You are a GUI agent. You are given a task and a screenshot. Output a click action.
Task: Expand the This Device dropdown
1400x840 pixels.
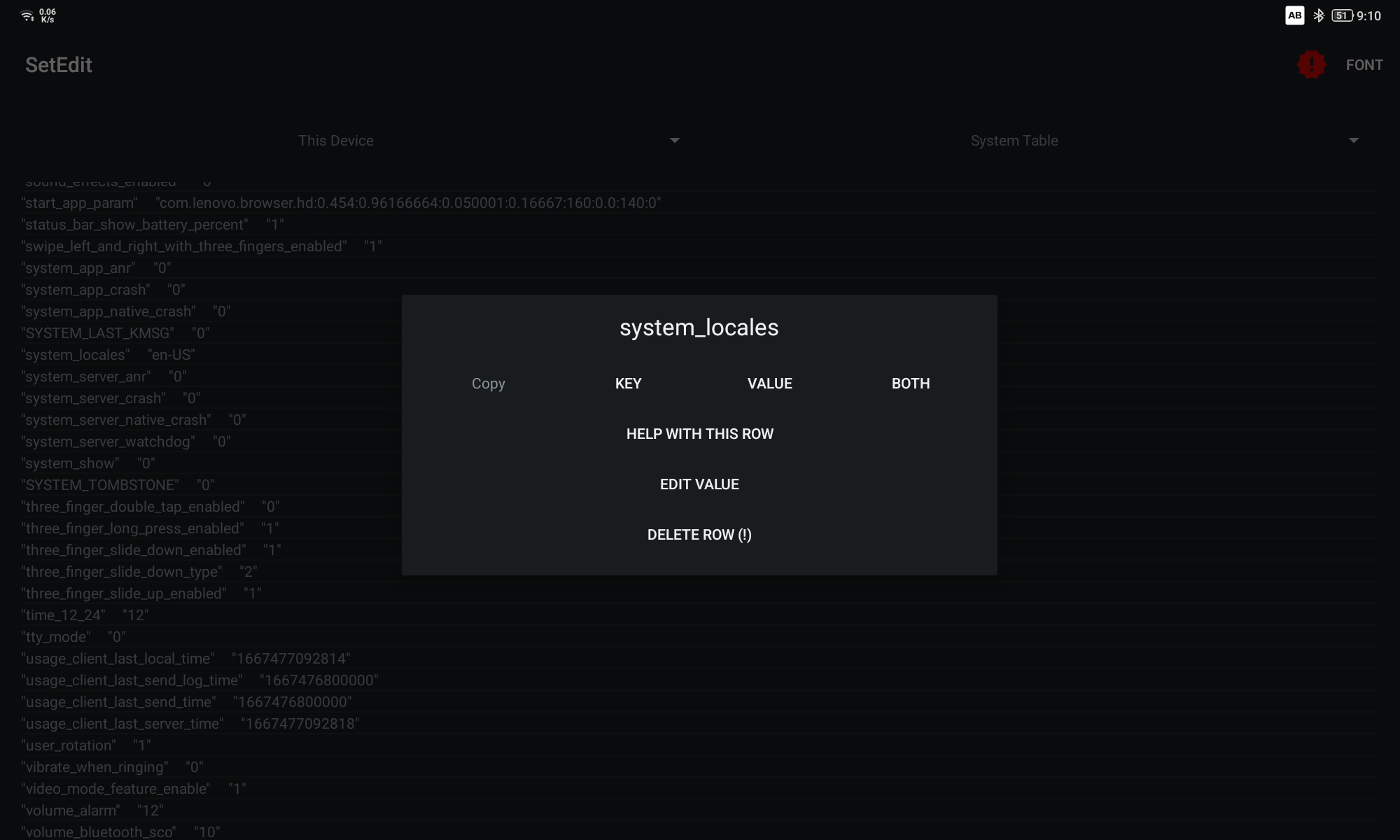(x=336, y=141)
